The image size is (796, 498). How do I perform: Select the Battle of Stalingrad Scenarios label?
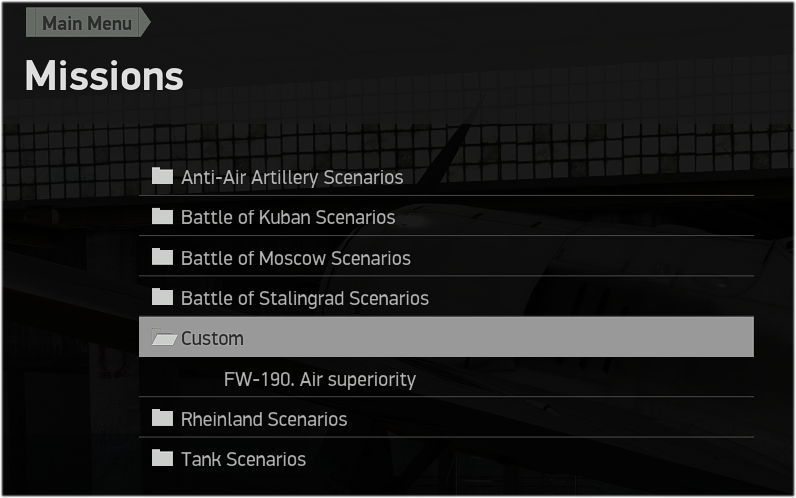[305, 299]
